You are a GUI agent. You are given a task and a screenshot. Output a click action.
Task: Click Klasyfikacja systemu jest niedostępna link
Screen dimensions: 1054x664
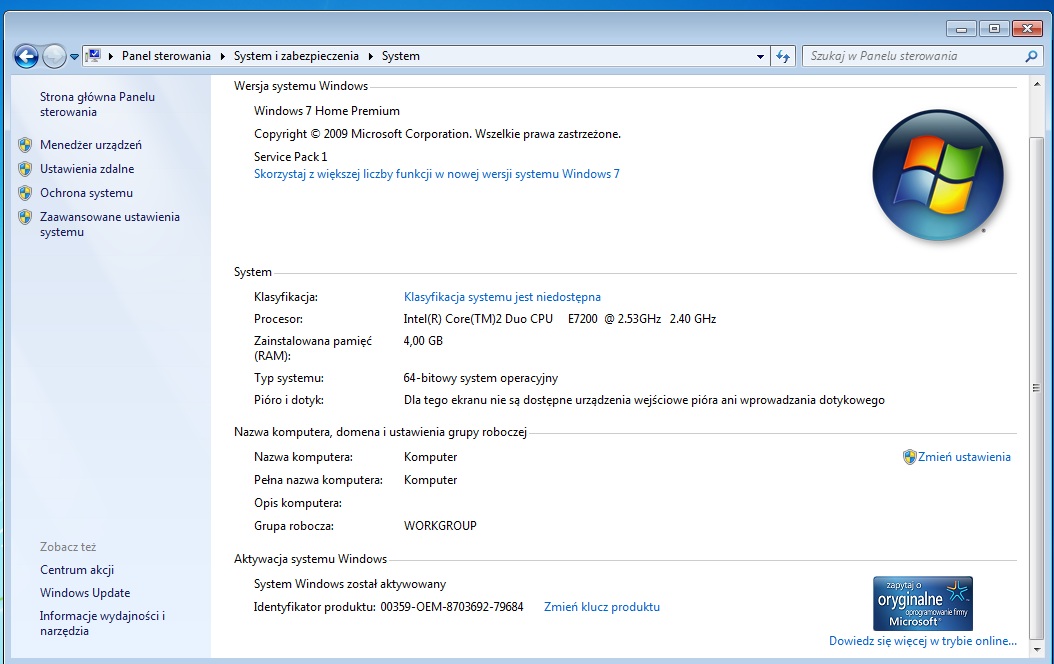pyautogui.click(x=502, y=297)
